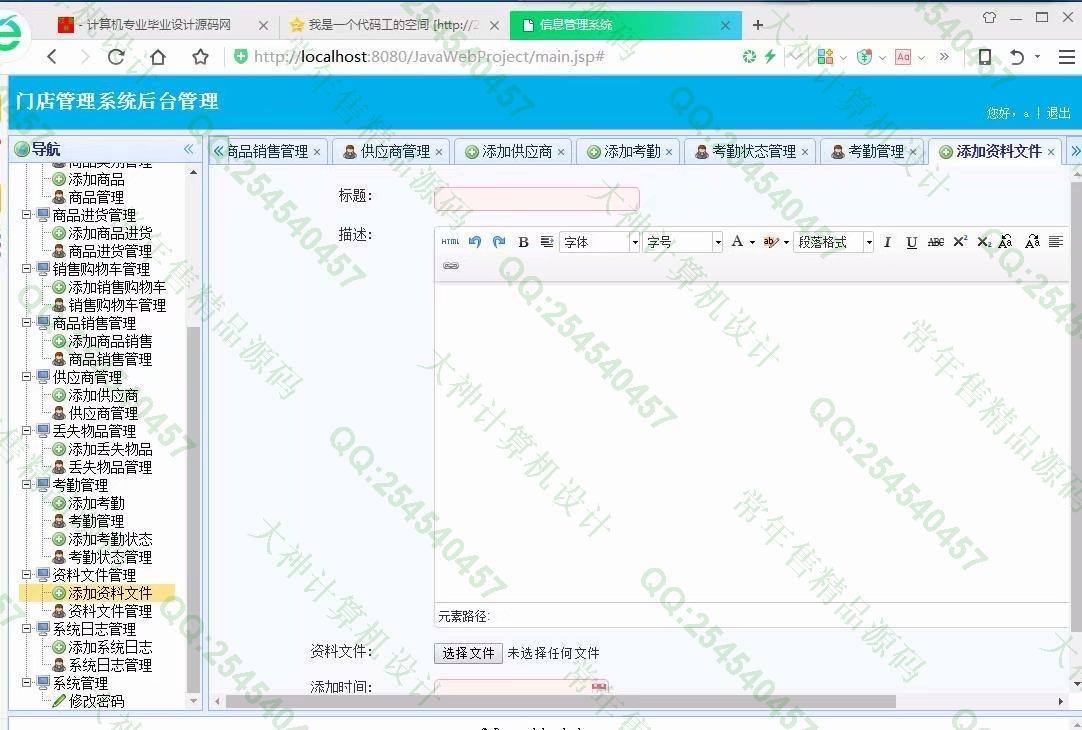Image resolution: width=1082 pixels, height=730 pixels.
Task: Undo last edit in description editor
Action: pos(475,241)
